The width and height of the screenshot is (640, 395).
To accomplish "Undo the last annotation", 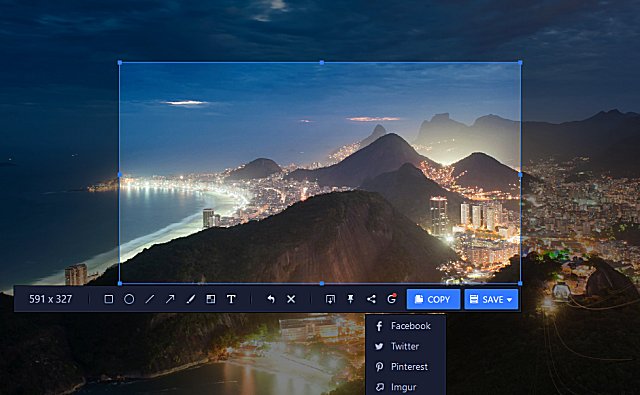I will [271, 299].
